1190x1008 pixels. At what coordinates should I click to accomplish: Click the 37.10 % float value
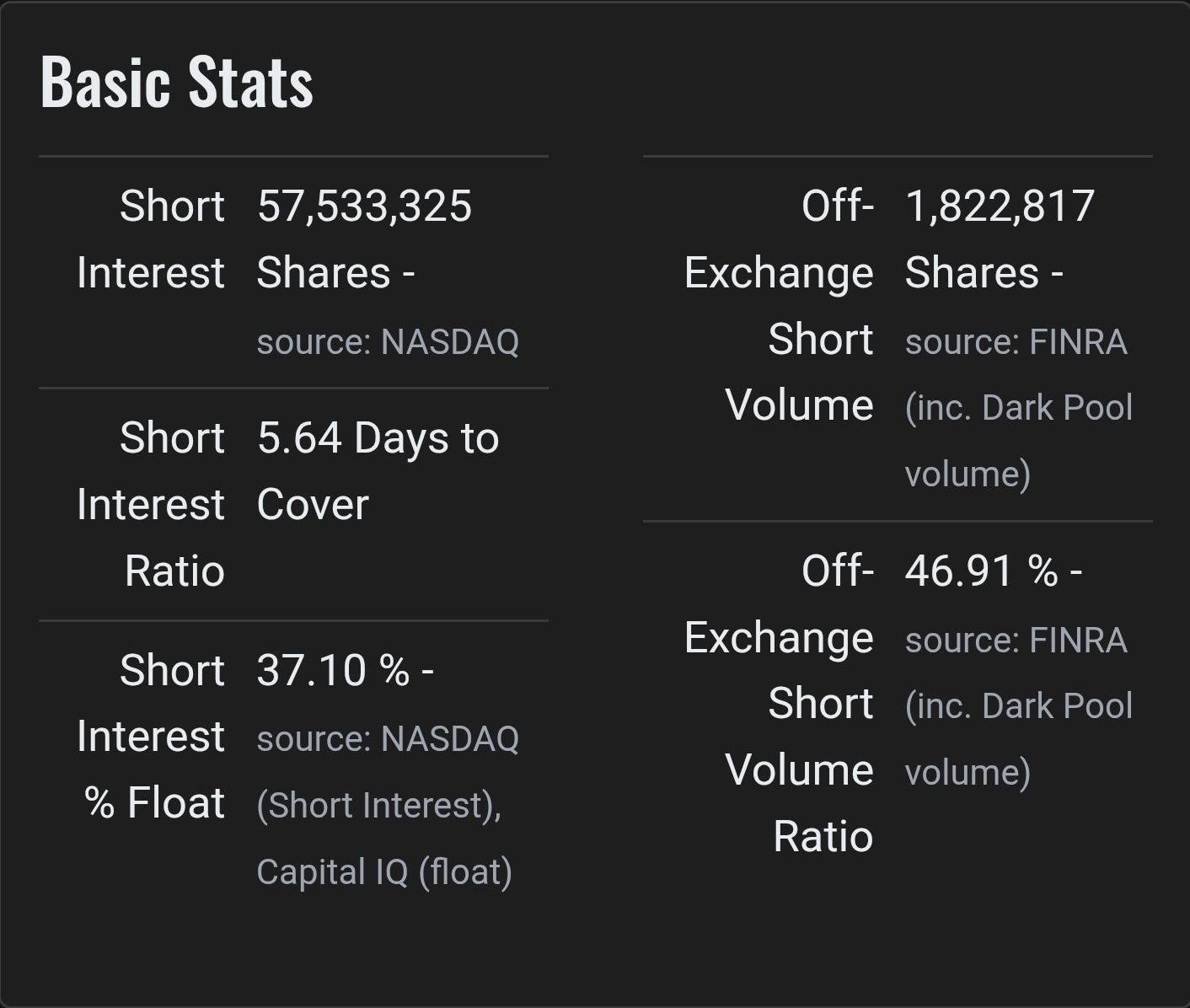point(345,671)
